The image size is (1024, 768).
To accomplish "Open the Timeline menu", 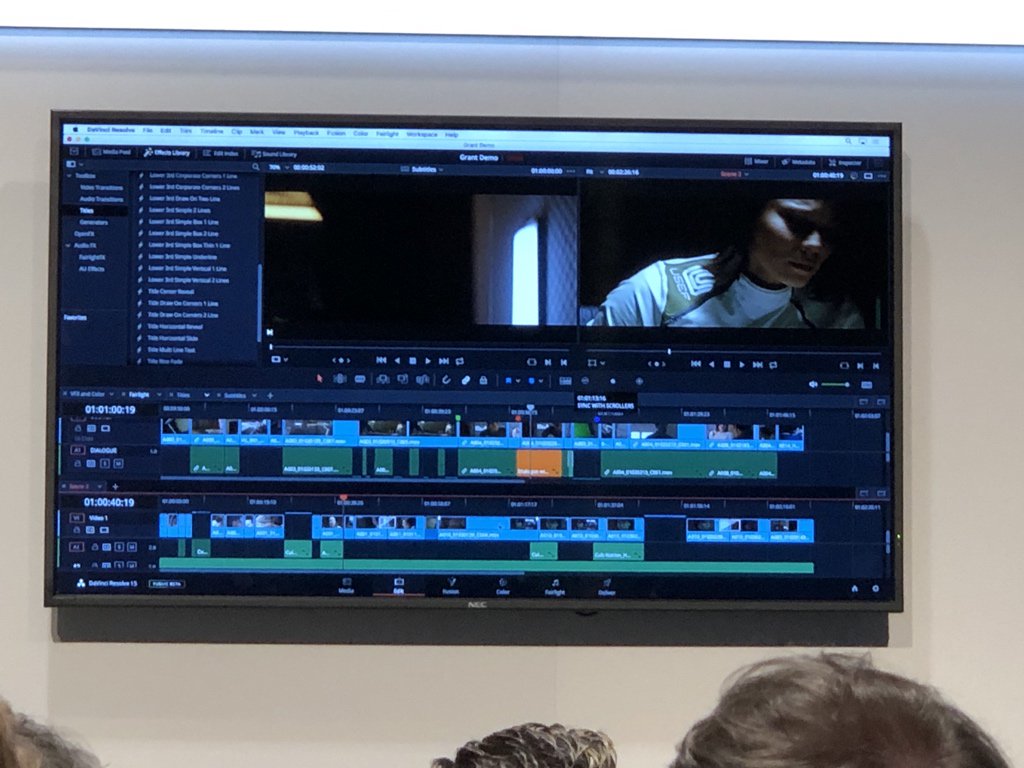I will [x=211, y=131].
